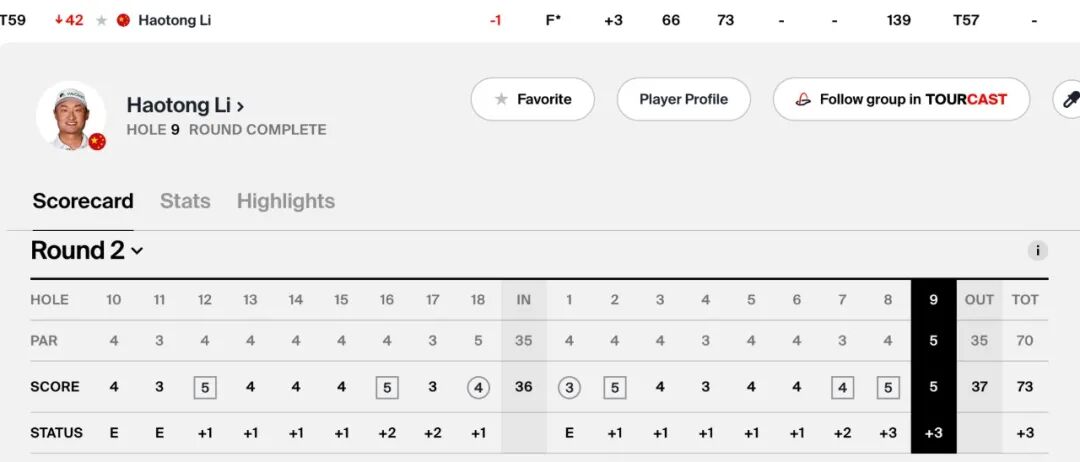Image resolution: width=1080 pixels, height=462 pixels.
Task: Click the partially visible microphone icon button
Action: (1068, 100)
